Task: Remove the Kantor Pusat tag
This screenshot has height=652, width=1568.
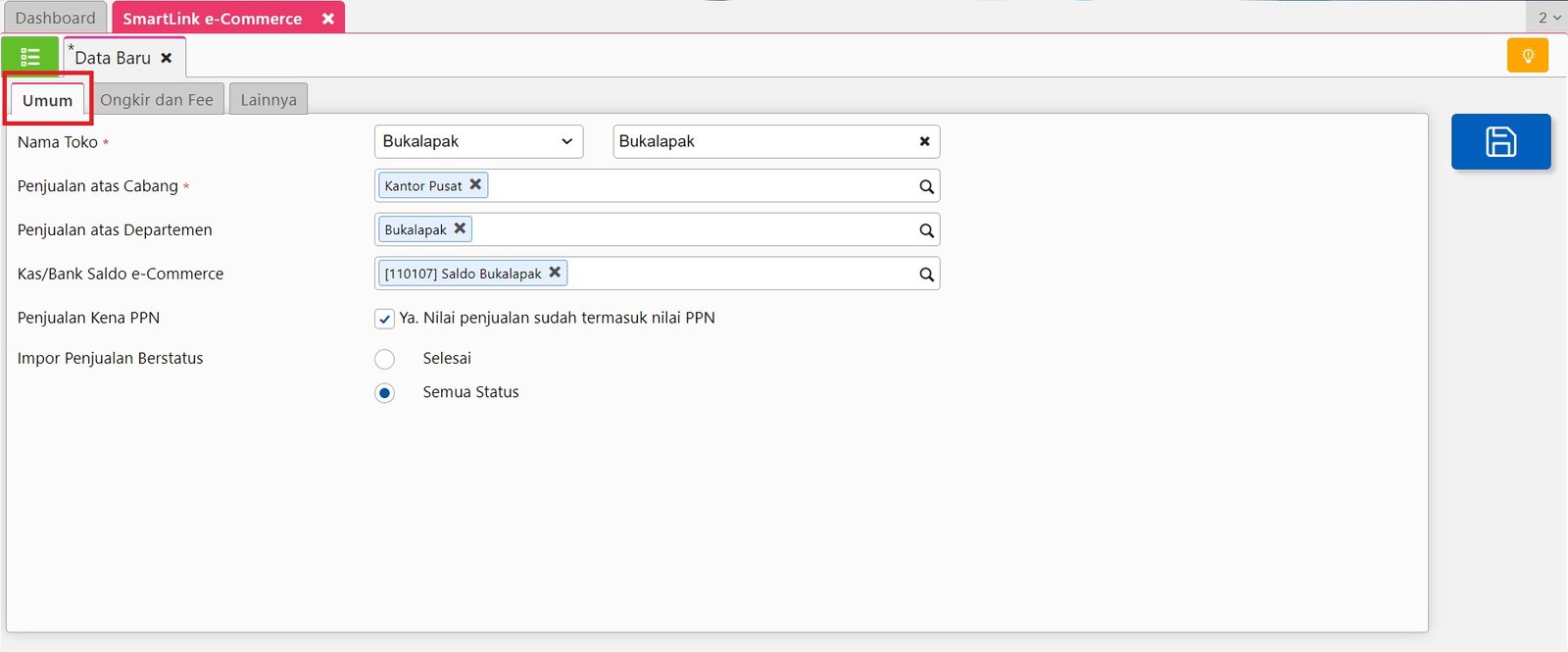Action: [475, 184]
